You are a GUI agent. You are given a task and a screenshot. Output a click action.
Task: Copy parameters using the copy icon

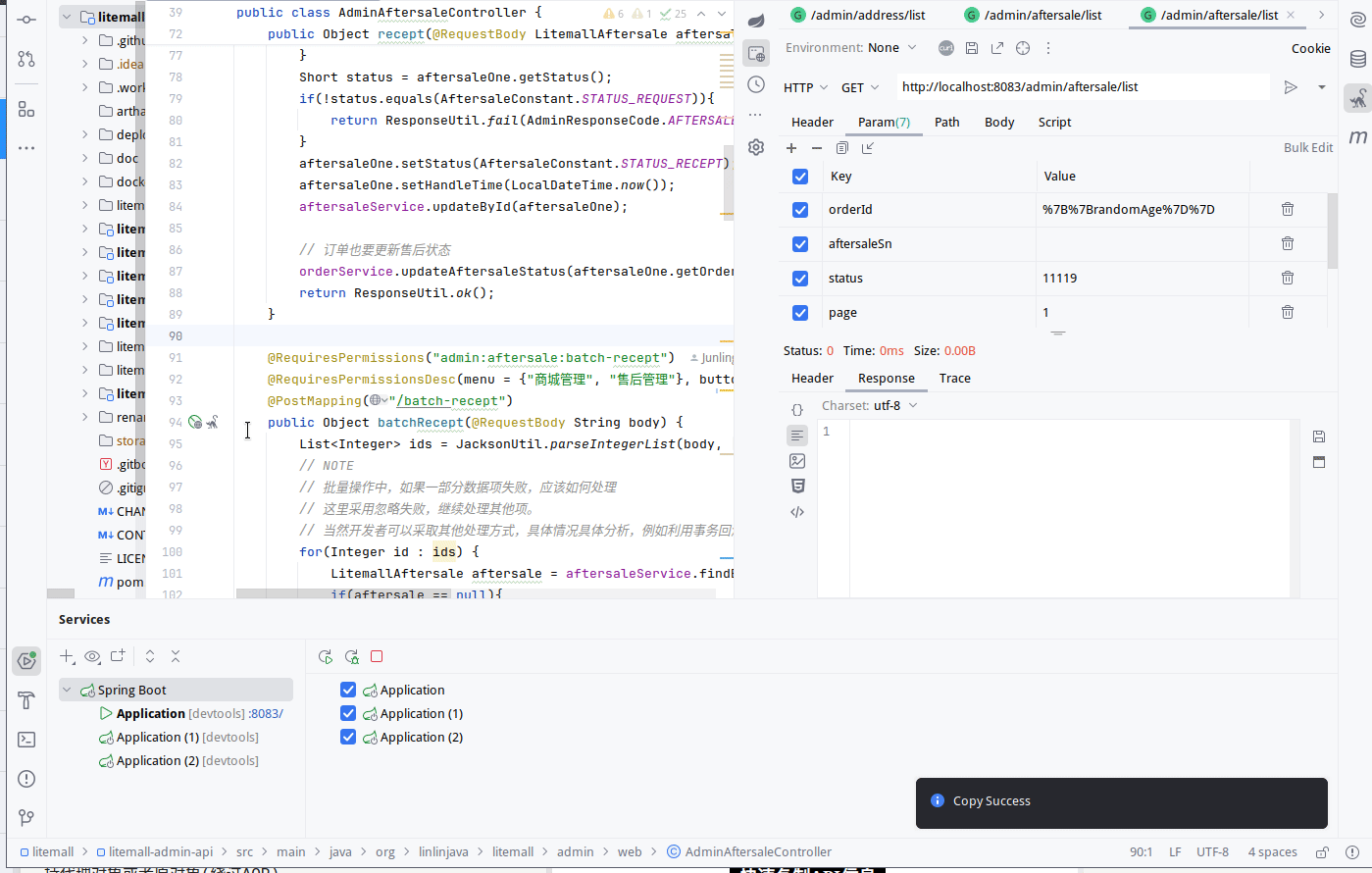[842, 148]
